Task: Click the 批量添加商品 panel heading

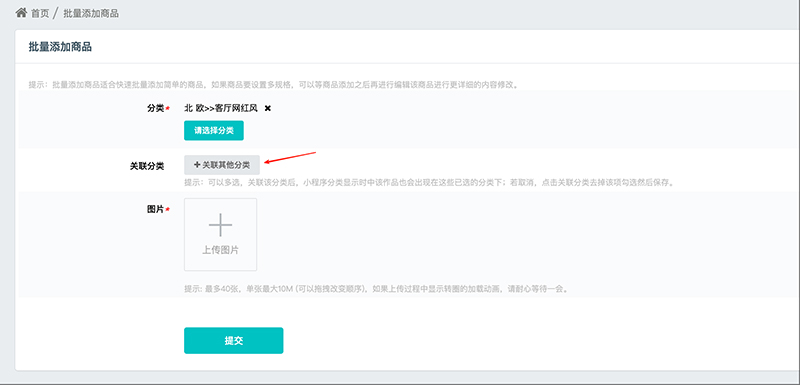Action: [x=60, y=47]
